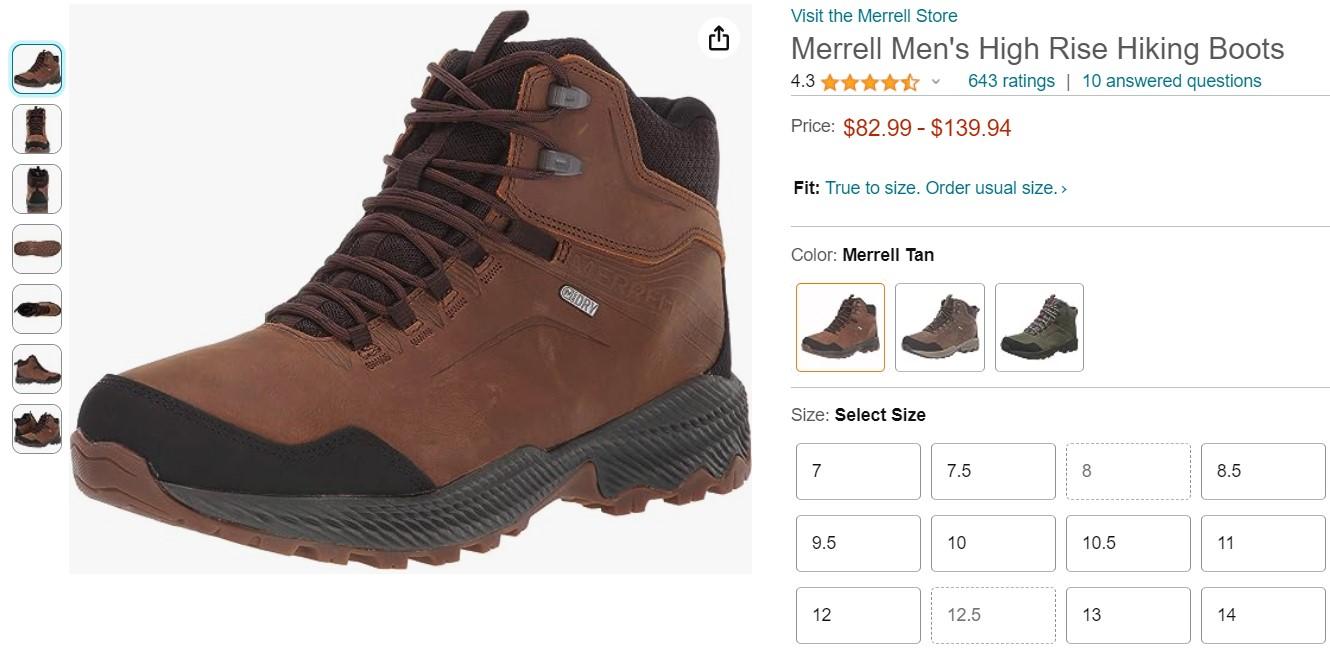1330x653 pixels.
Task: Click the share icon on product image
Action: pyautogui.click(x=718, y=39)
